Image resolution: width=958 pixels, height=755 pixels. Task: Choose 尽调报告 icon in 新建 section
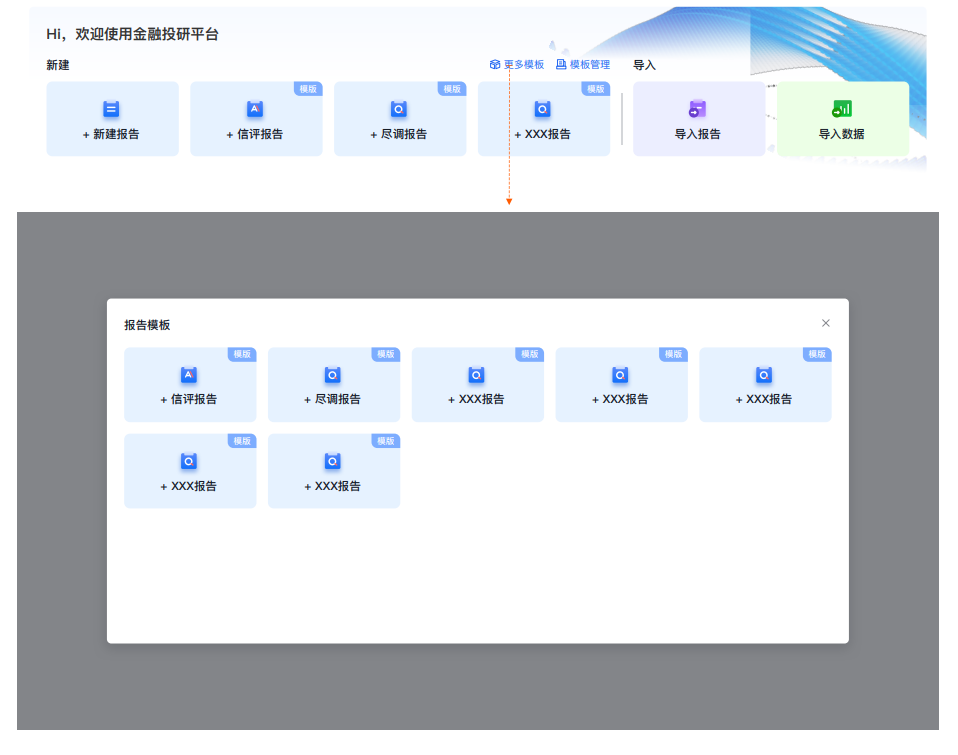[x=399, y=109]
